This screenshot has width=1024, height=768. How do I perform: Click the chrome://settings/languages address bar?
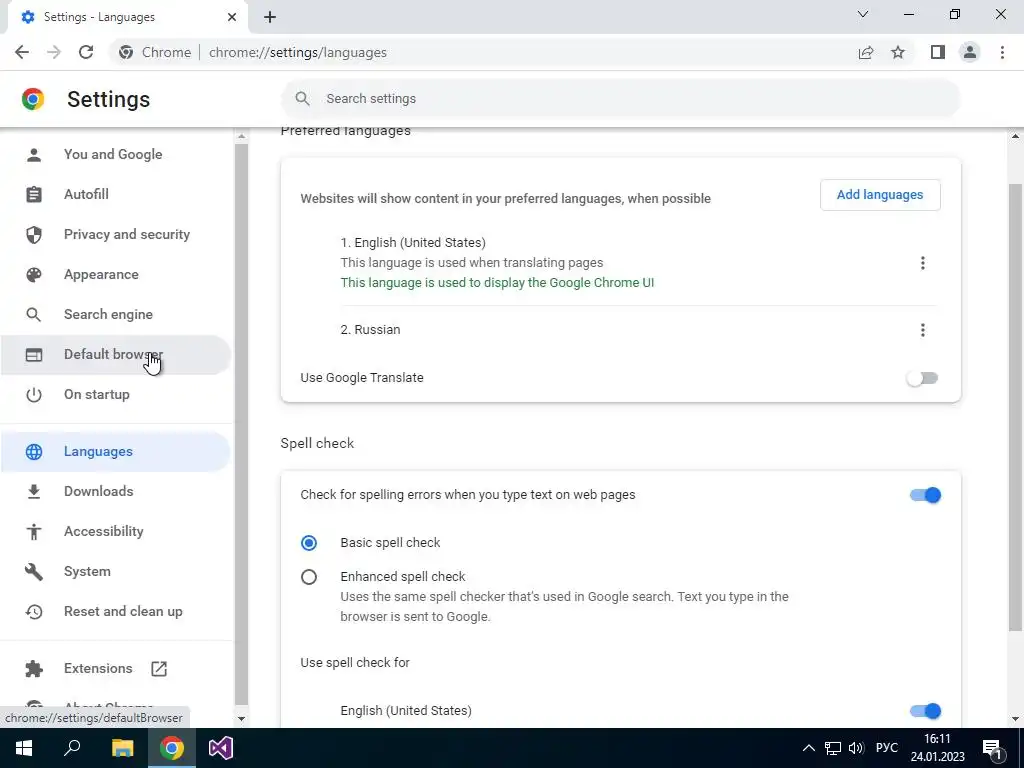[x=298, y=52]
